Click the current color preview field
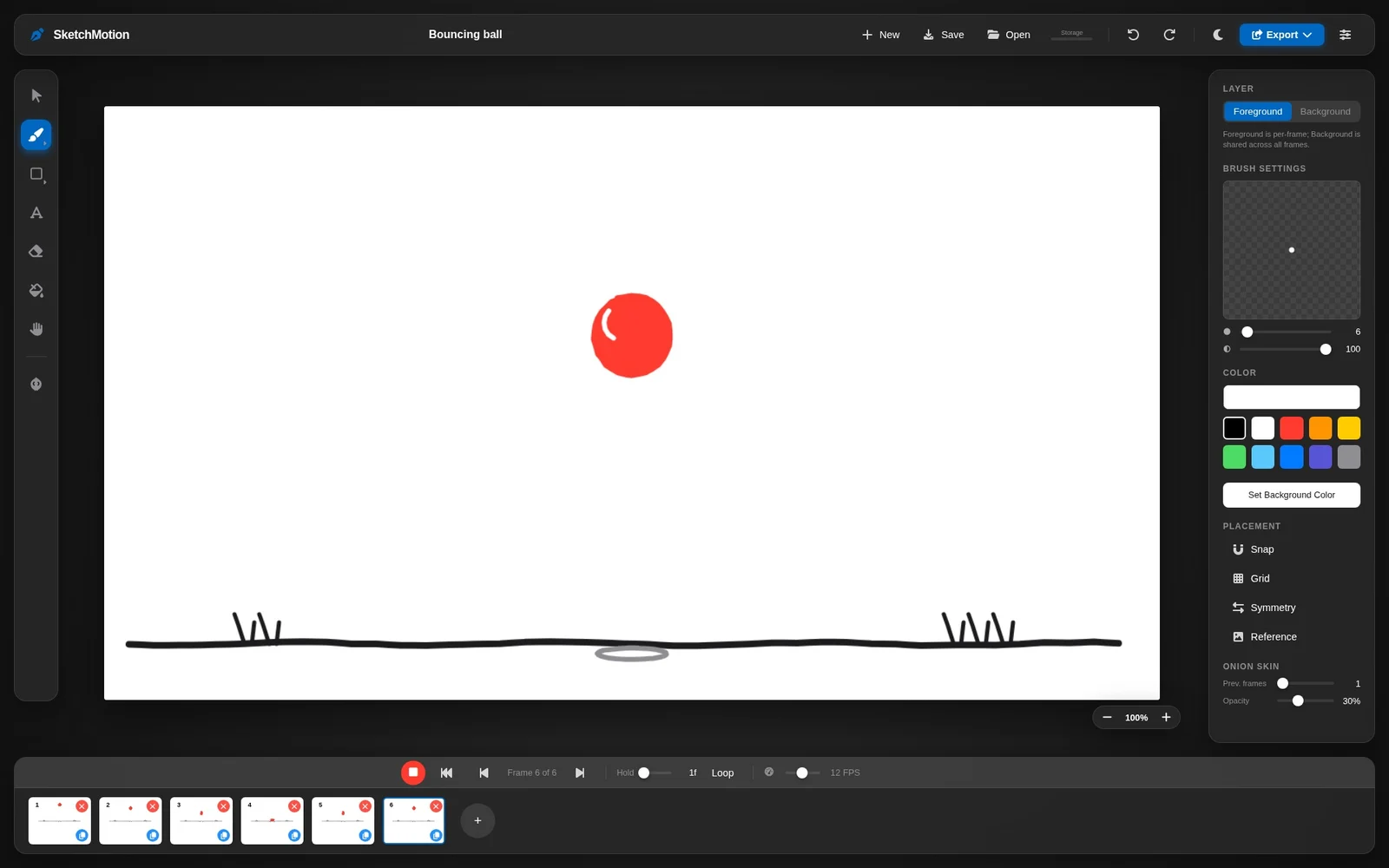The width and height of the screenshot is (1389, 868). [x=1291, y=397]
